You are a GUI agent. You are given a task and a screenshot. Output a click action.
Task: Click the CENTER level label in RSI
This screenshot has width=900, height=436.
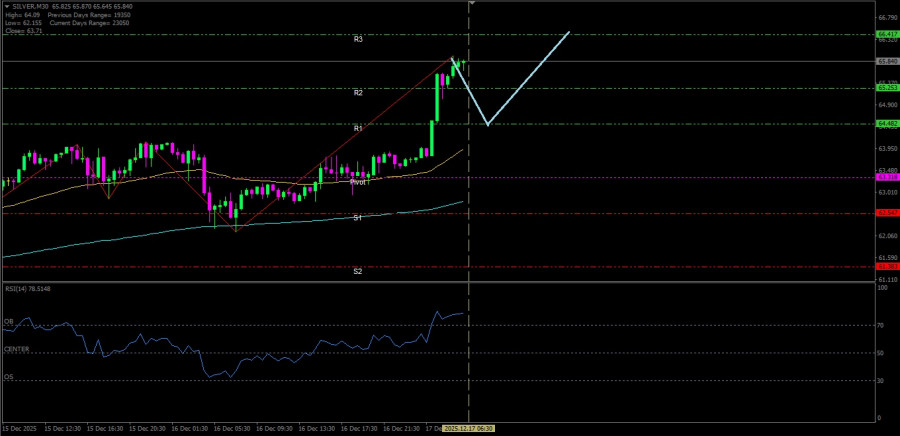(x=17, y=349)
